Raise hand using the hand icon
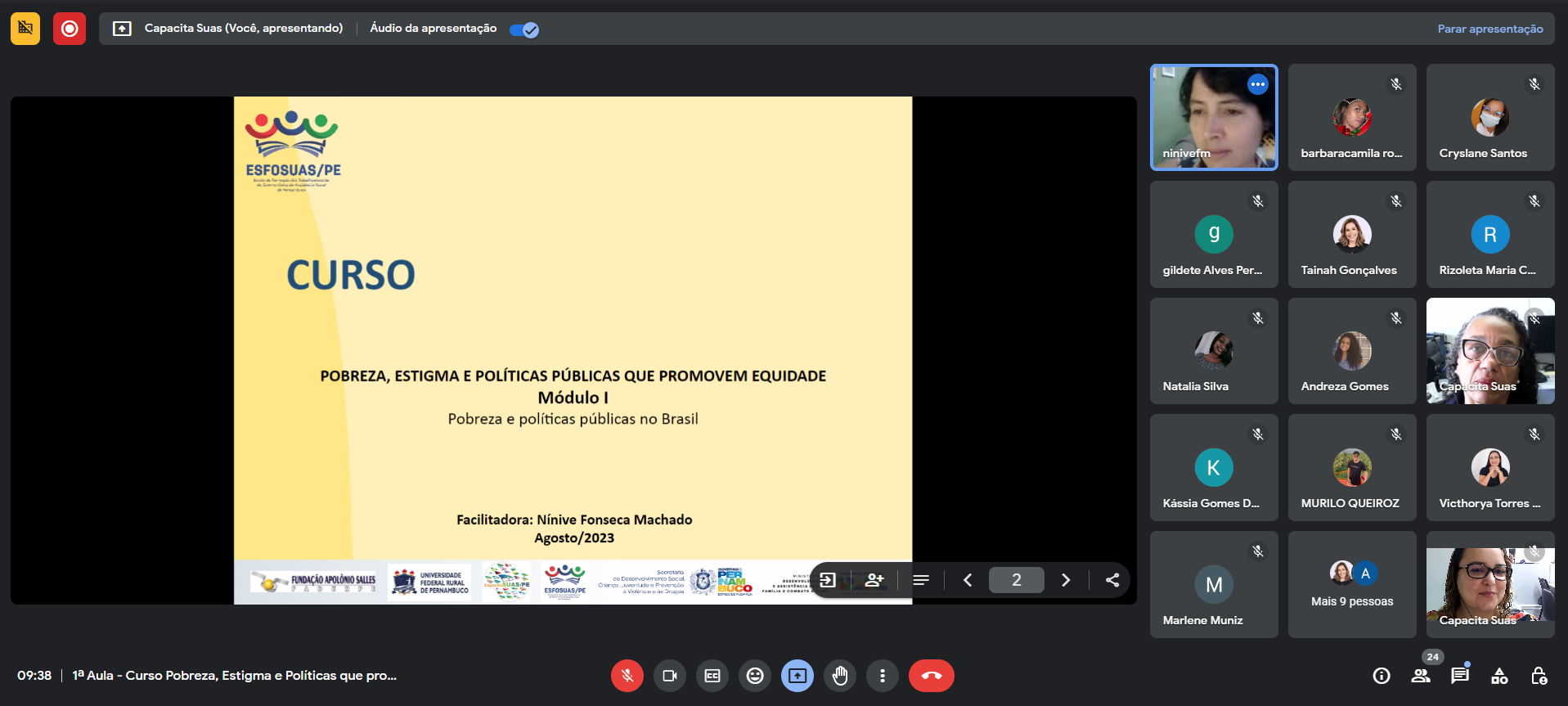The width and height of the screenshot is (1568, 706). click(x=839, y=676)
